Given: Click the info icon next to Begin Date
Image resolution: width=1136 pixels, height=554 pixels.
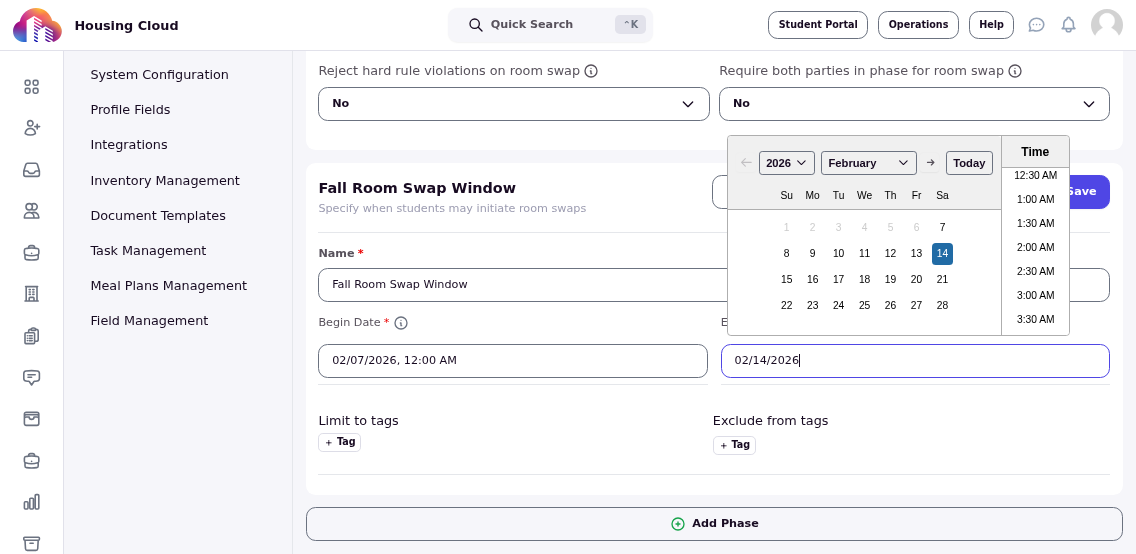Looking at the screenshot, I should [401, 323].
